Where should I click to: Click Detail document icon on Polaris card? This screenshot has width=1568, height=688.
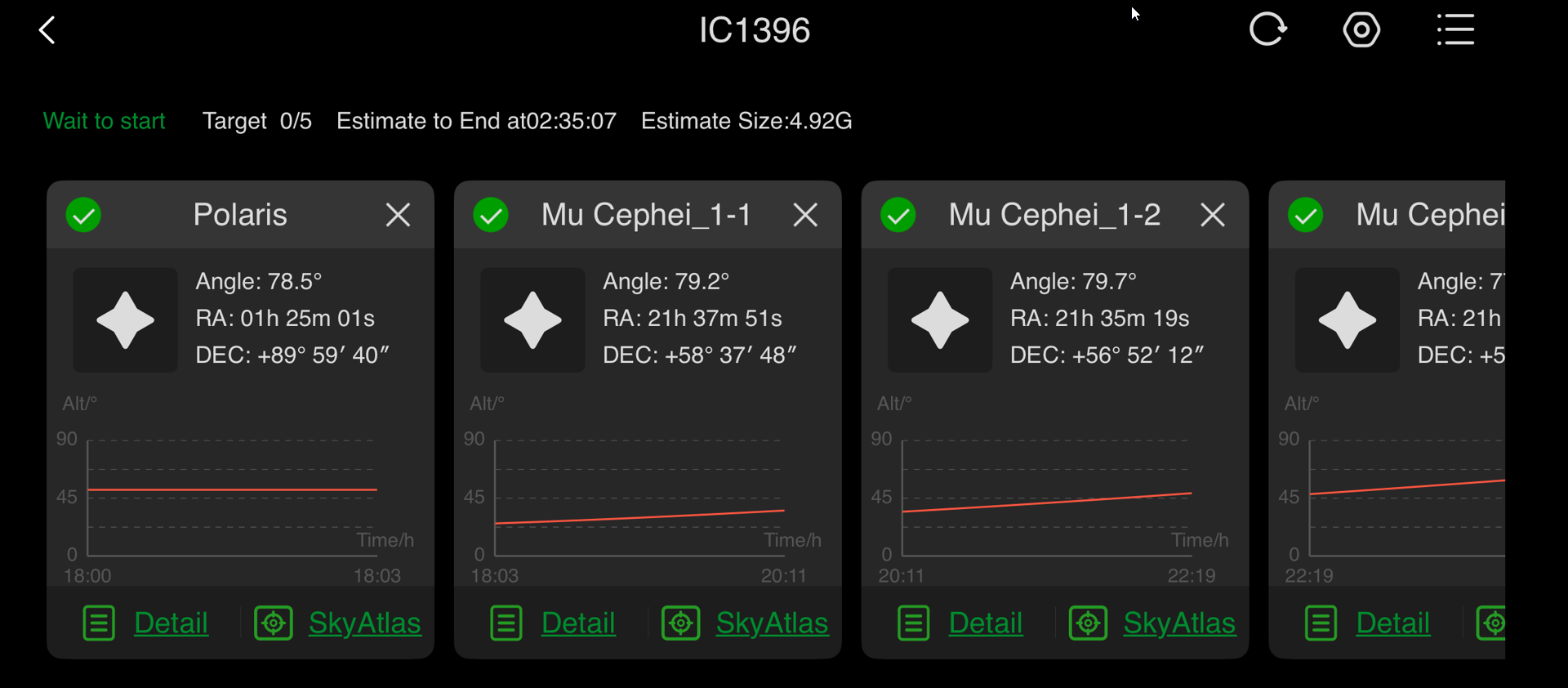point(99,623)
